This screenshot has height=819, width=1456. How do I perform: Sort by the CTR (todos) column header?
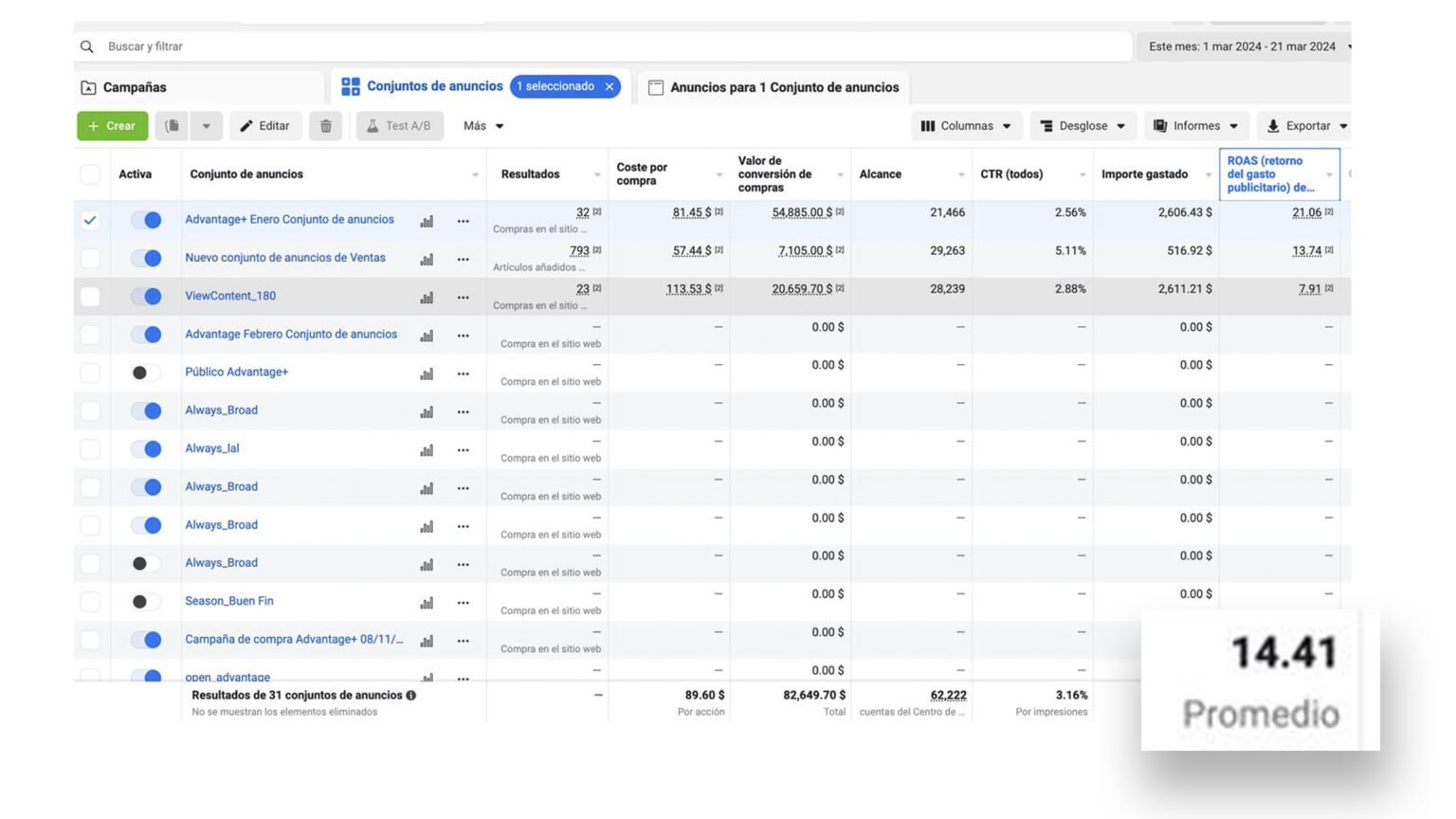(1011, 174)
